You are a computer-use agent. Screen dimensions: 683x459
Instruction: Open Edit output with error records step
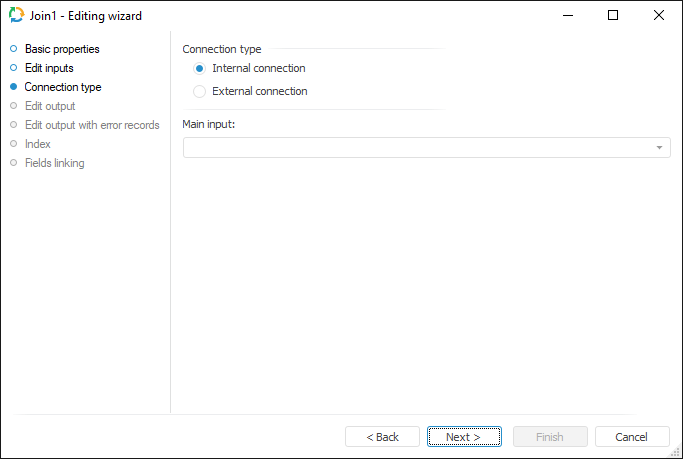pyautogui.click(x=92, y=125)
